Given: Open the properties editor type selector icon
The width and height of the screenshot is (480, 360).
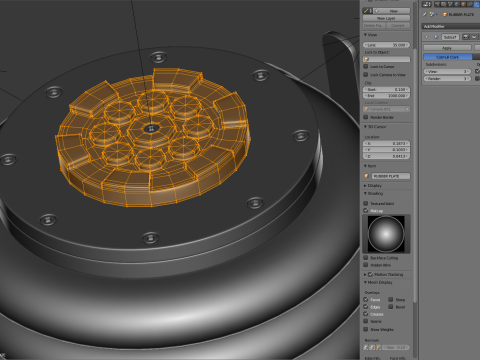Looking at the screenshot, I should [x=427, y=4].
